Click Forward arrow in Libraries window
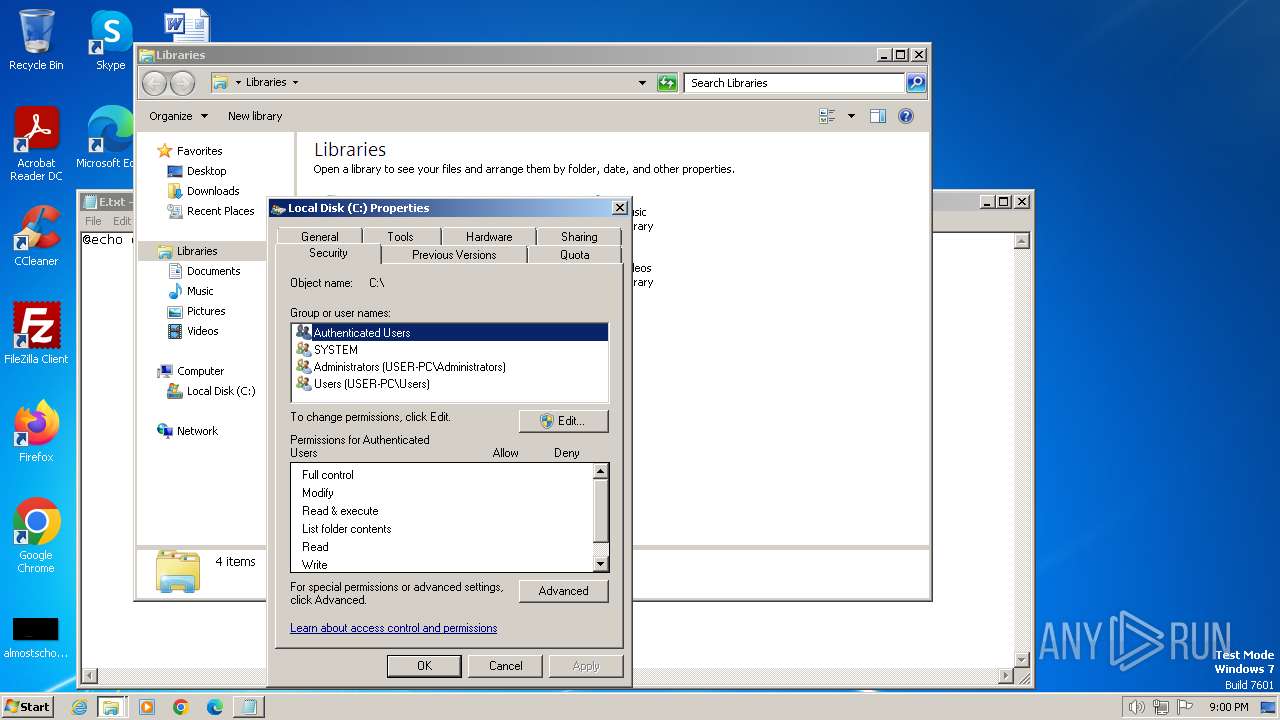Screen dimensions: 1280x720 click(182, 83)
